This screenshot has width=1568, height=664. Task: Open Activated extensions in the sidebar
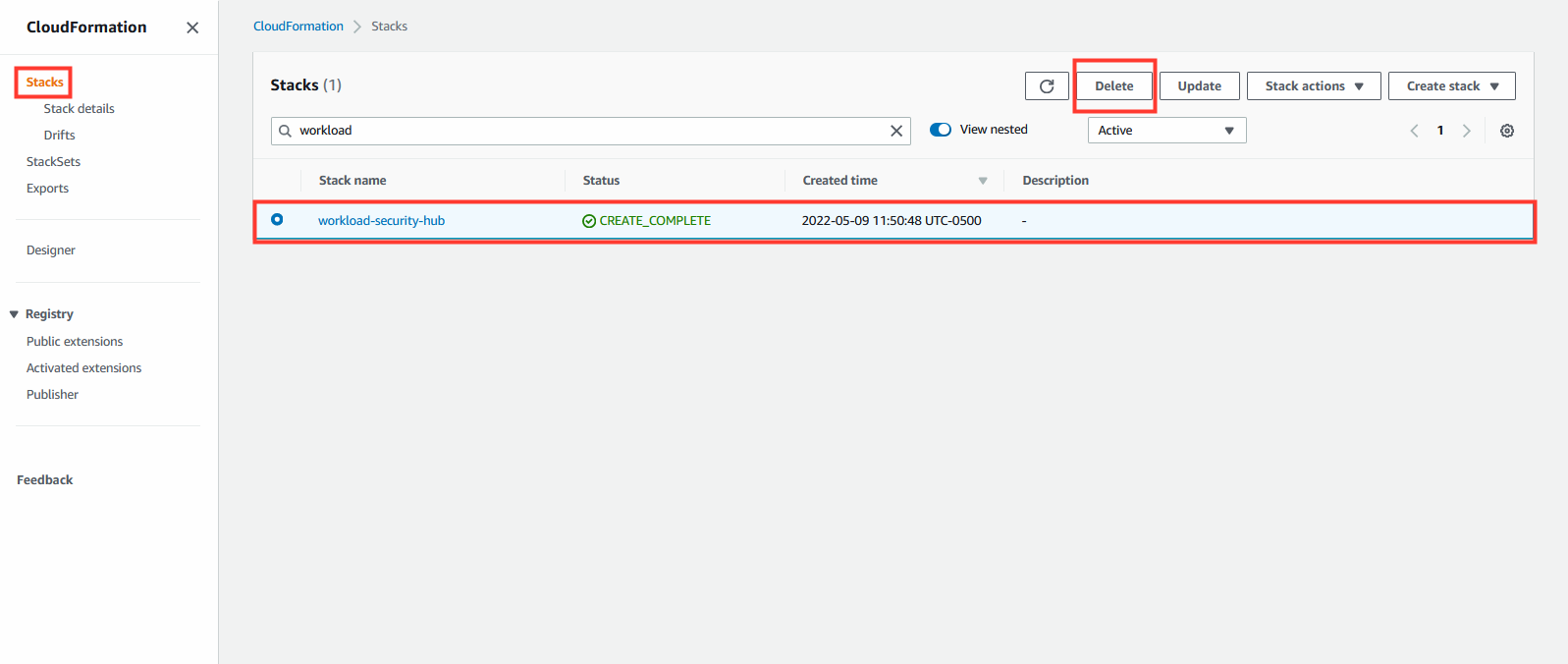point(83,368)
